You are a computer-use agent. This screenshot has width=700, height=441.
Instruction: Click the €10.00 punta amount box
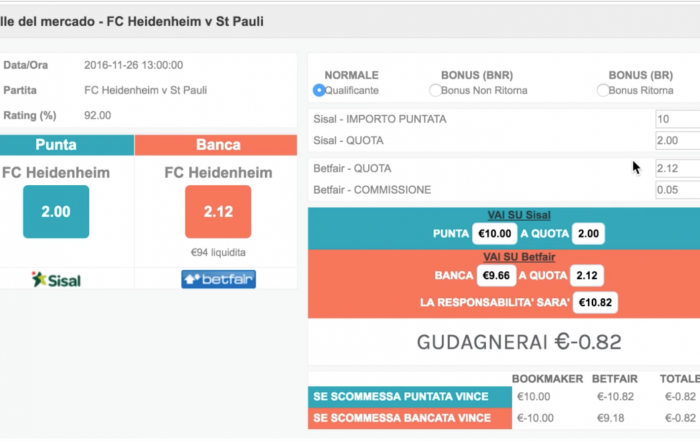click(495, 233)
